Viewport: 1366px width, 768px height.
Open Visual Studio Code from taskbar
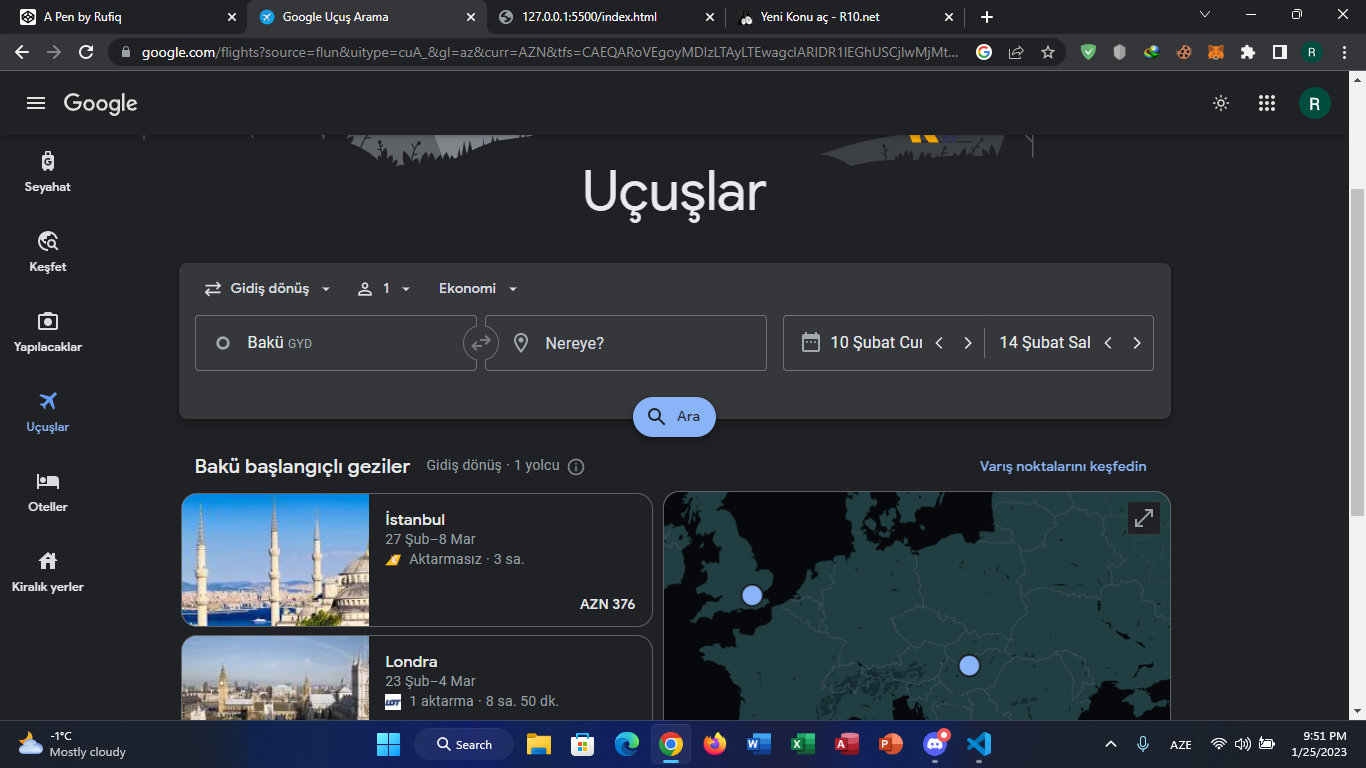979,744
